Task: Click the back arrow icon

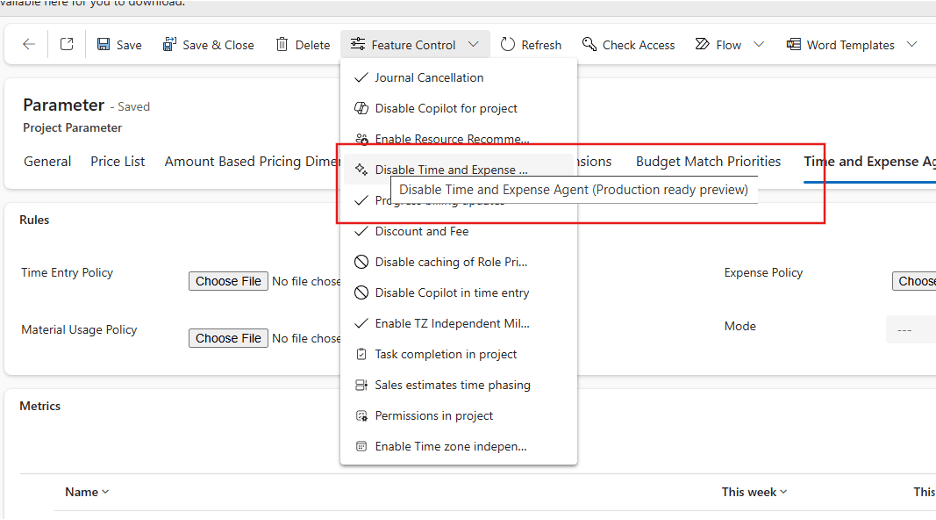Action: pyautogui.click(x=29, y=45)
